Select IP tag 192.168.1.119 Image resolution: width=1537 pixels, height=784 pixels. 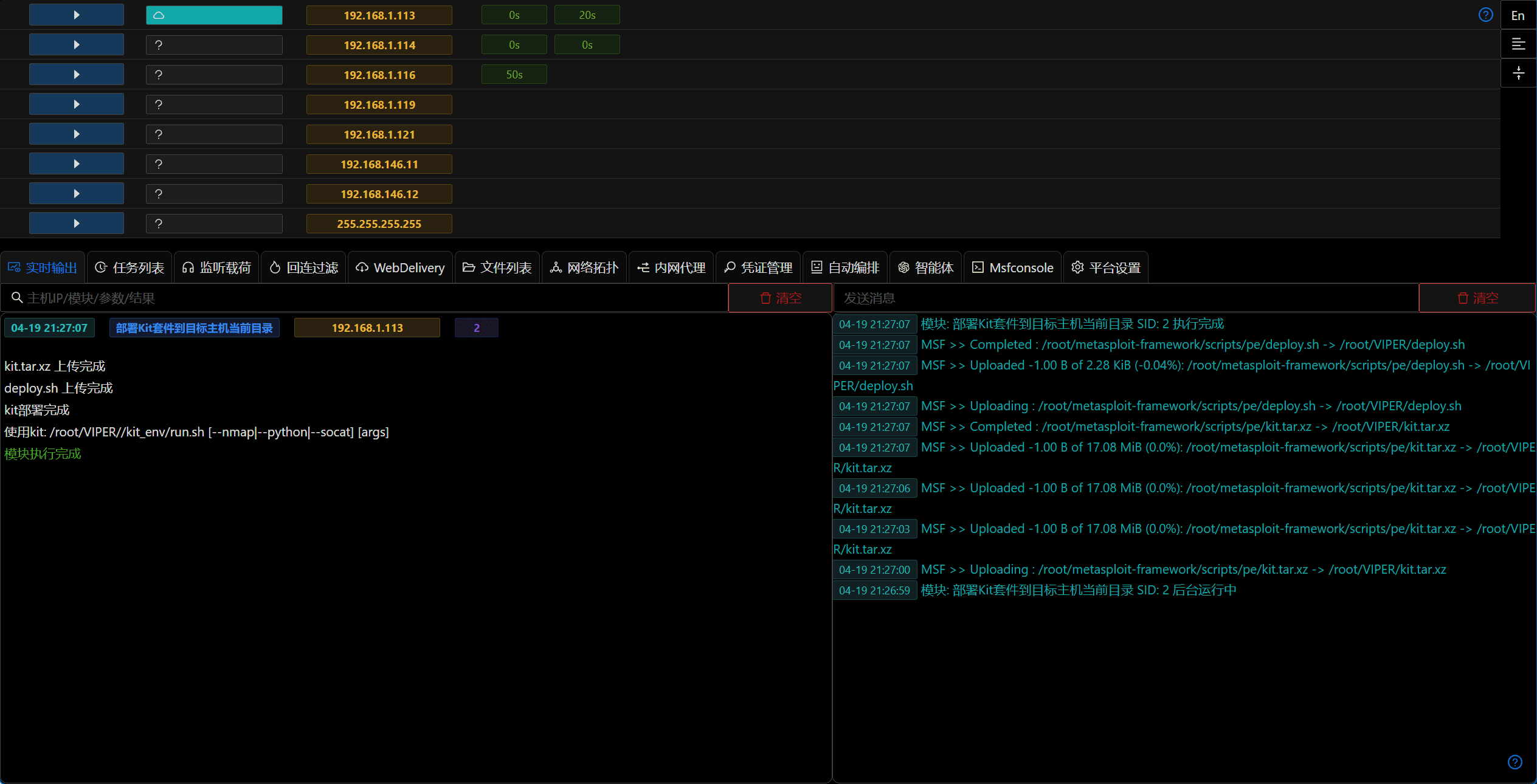click(x=379, y=105)
